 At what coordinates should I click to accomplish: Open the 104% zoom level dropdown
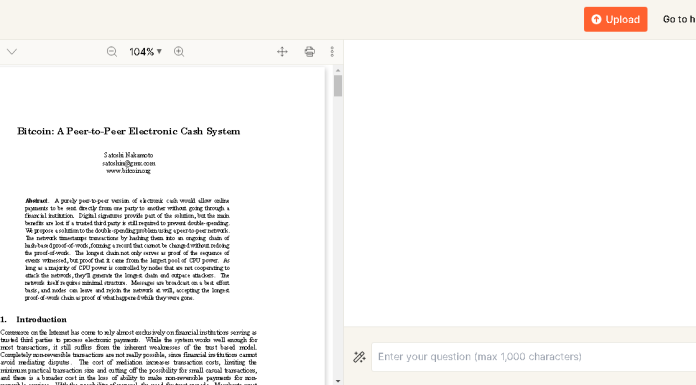pos(146,52)
